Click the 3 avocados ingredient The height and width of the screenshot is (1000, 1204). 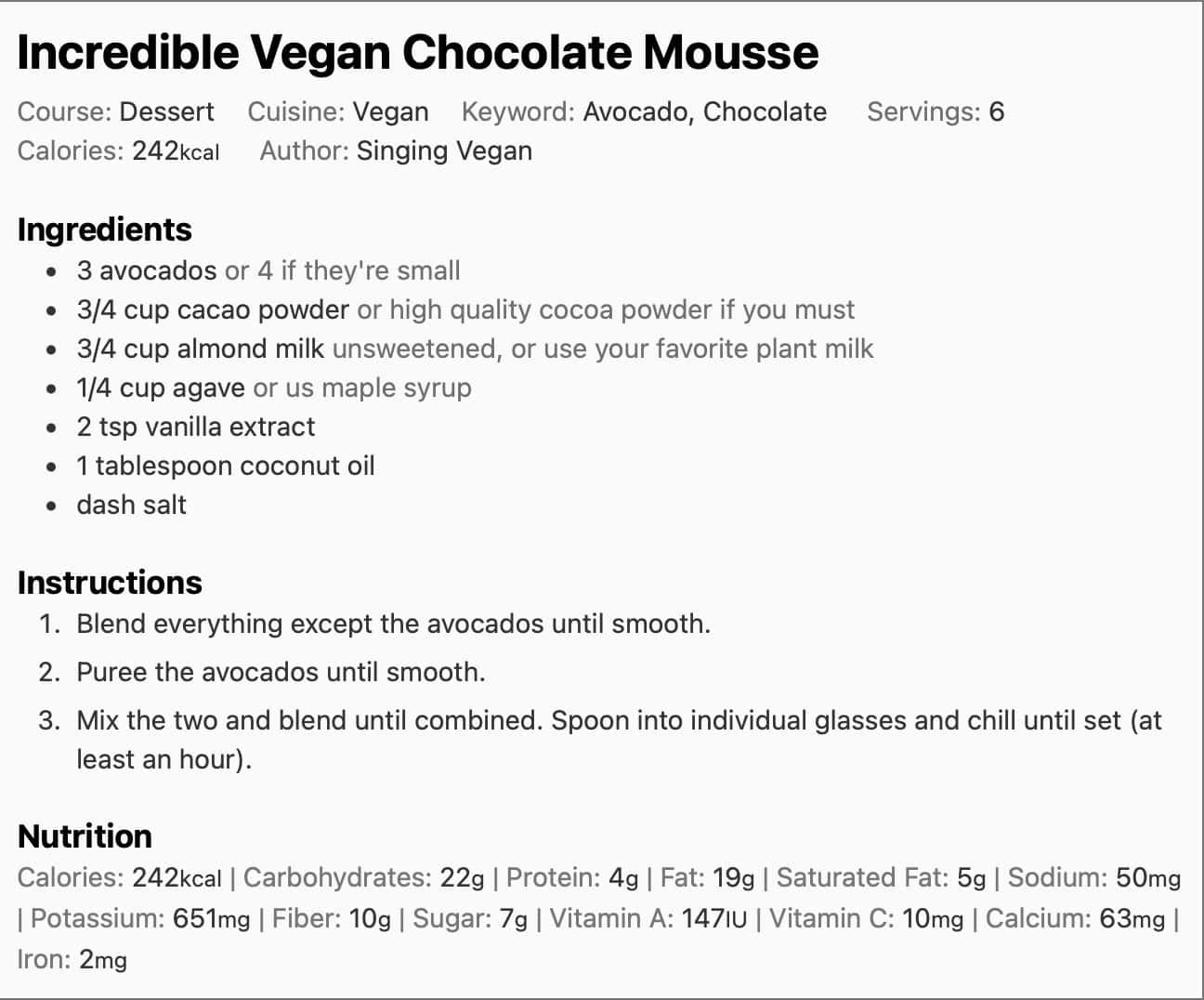[x=147, y=270]
